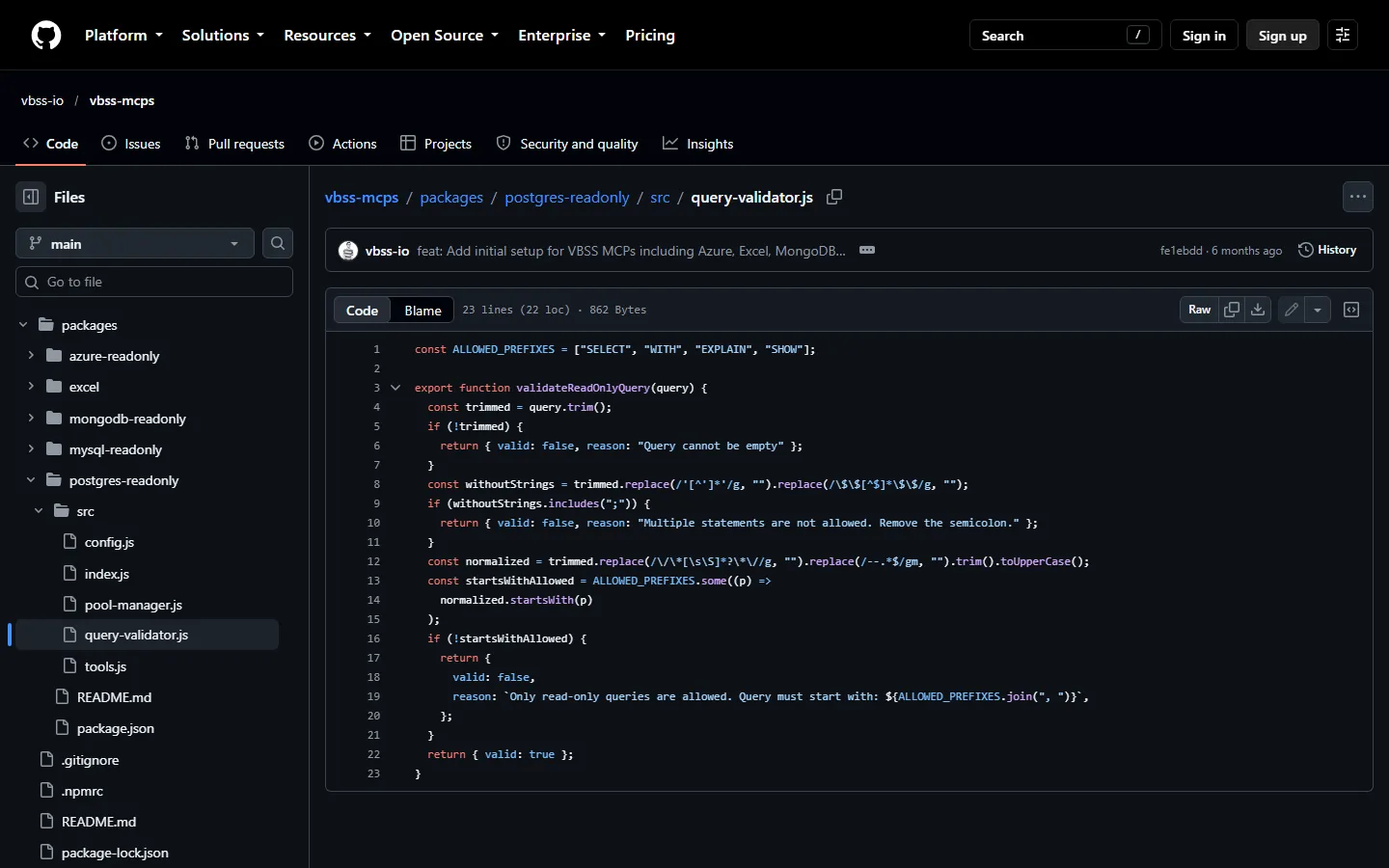Open pool-manager.js file

coord(133,605)
